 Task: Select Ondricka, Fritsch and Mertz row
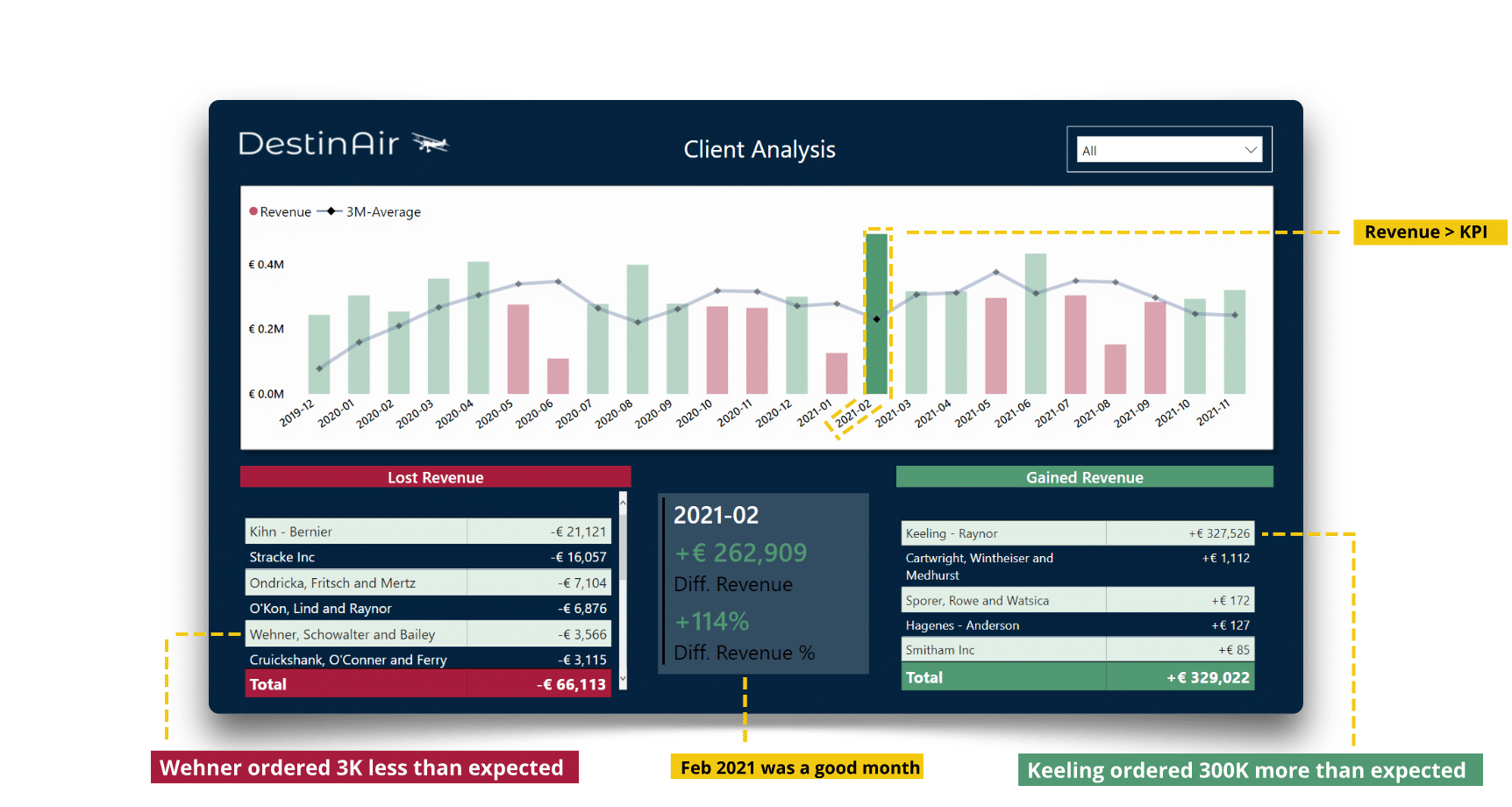pos(428,582)
